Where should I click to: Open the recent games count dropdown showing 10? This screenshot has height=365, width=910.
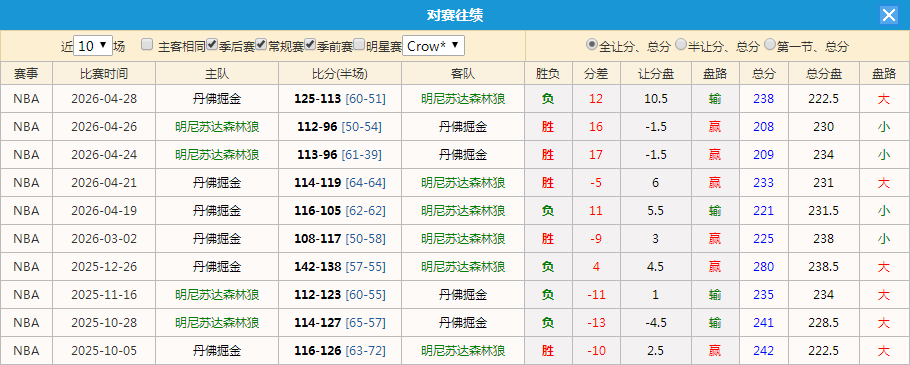coord(93,46)
